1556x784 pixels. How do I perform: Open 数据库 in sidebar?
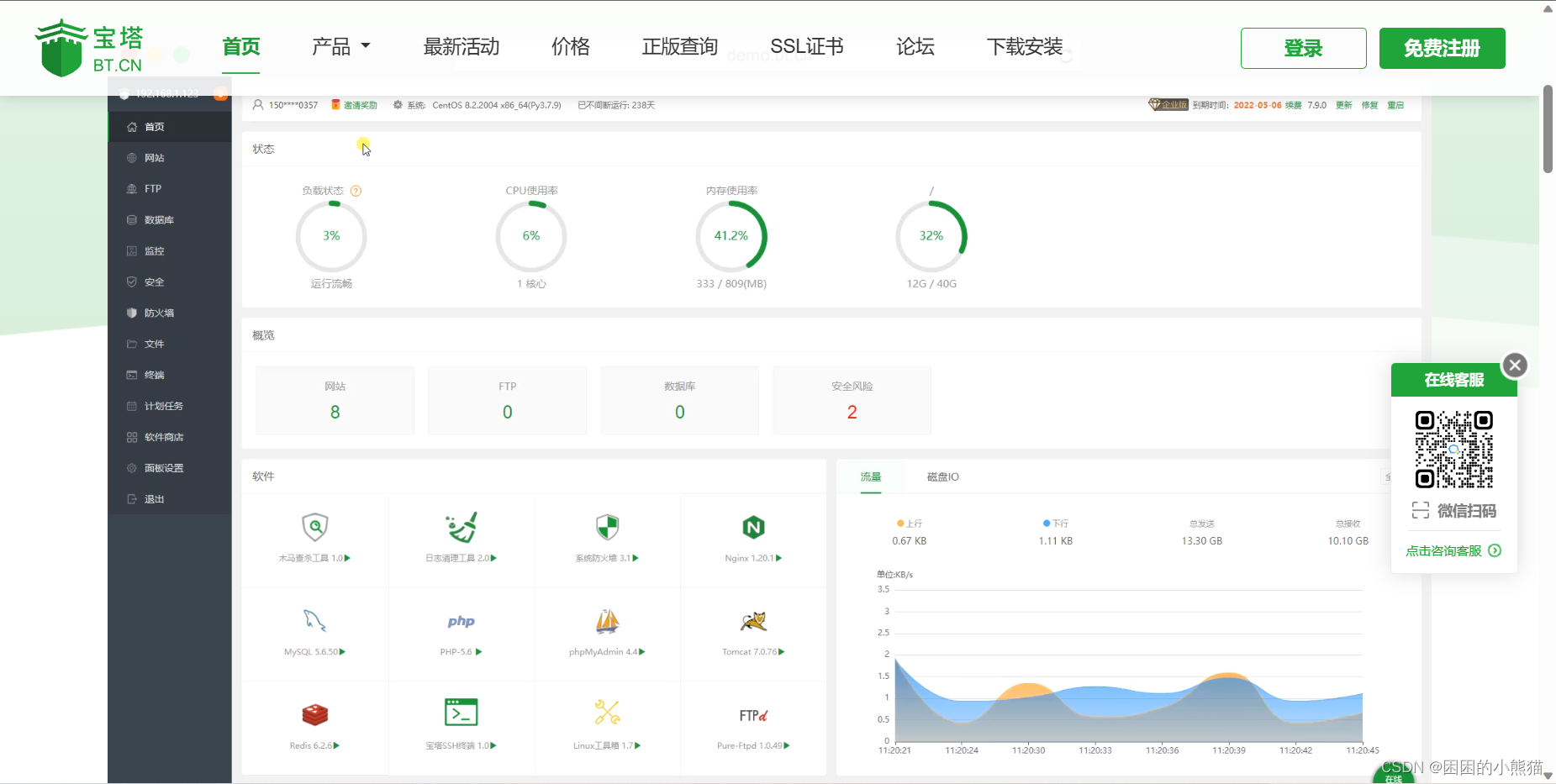tap(170, 220)
